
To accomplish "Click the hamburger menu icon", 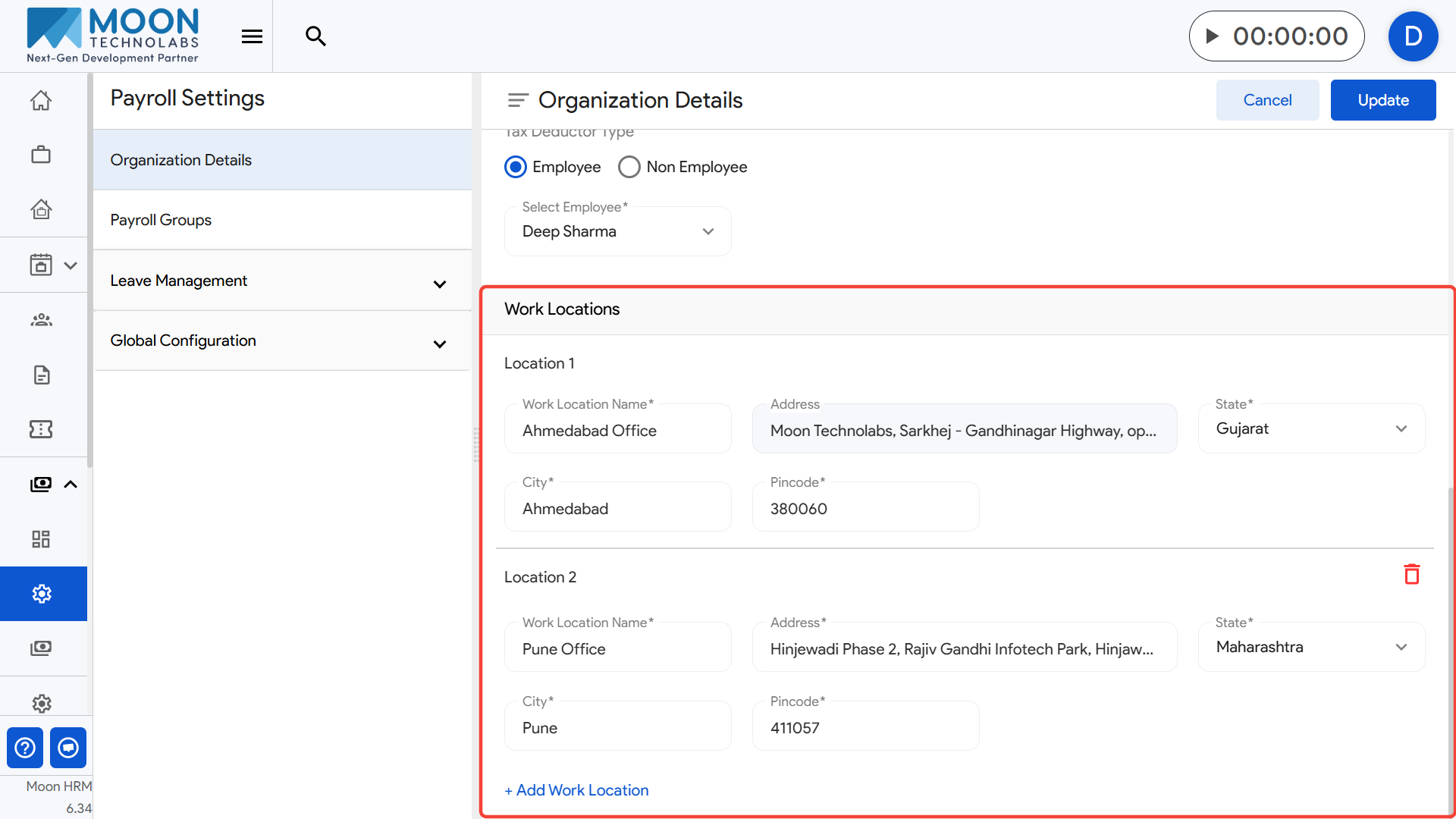I will click(252, 36).
